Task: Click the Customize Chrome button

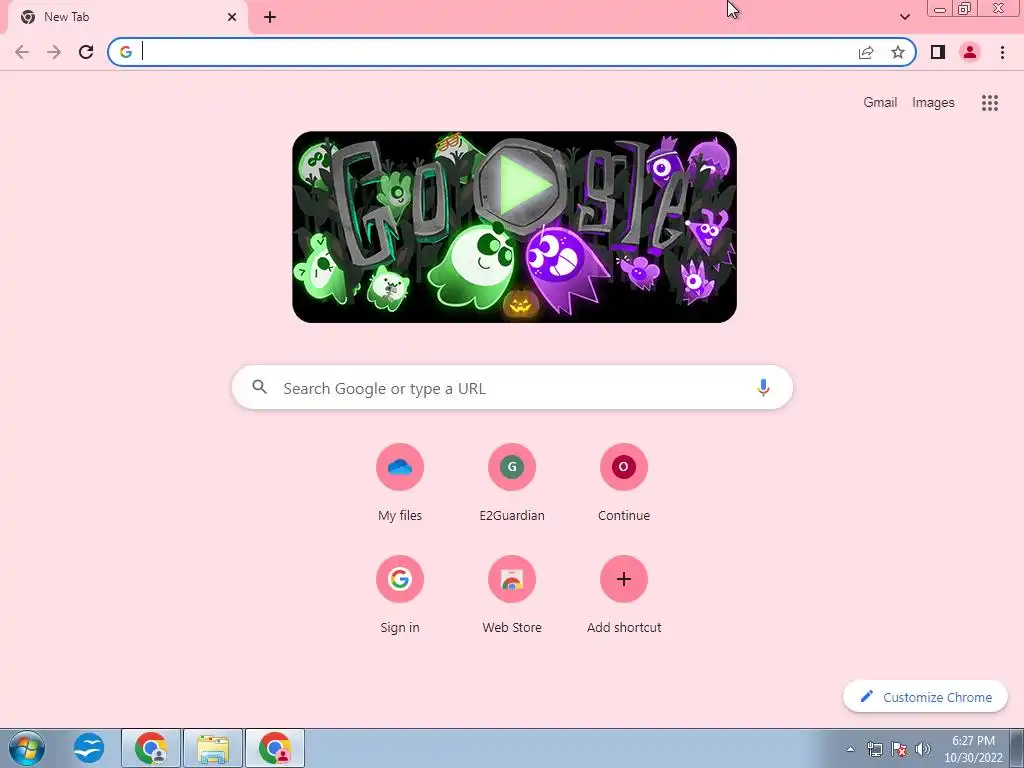Action: (x=925, y=697)
